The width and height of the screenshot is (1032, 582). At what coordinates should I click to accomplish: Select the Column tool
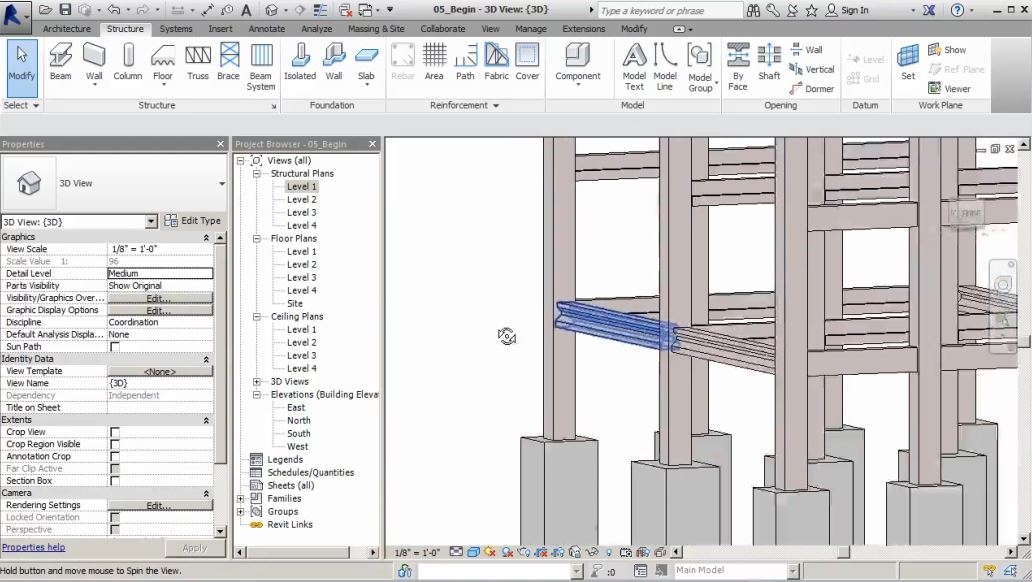point(128,62)
